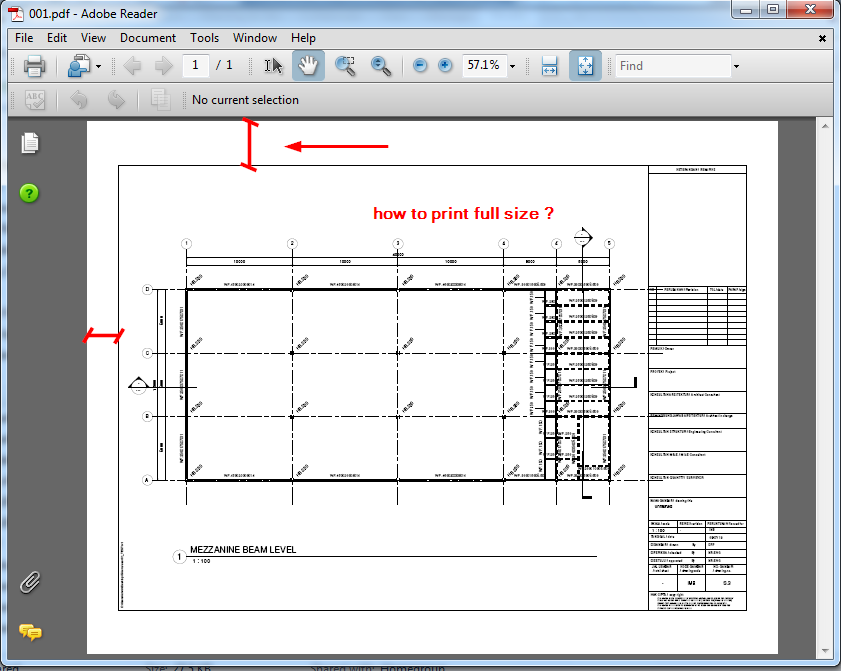This screenshot has width=841, height=671.
Task: Open the Comments panel
Action: tap(30, 633)
